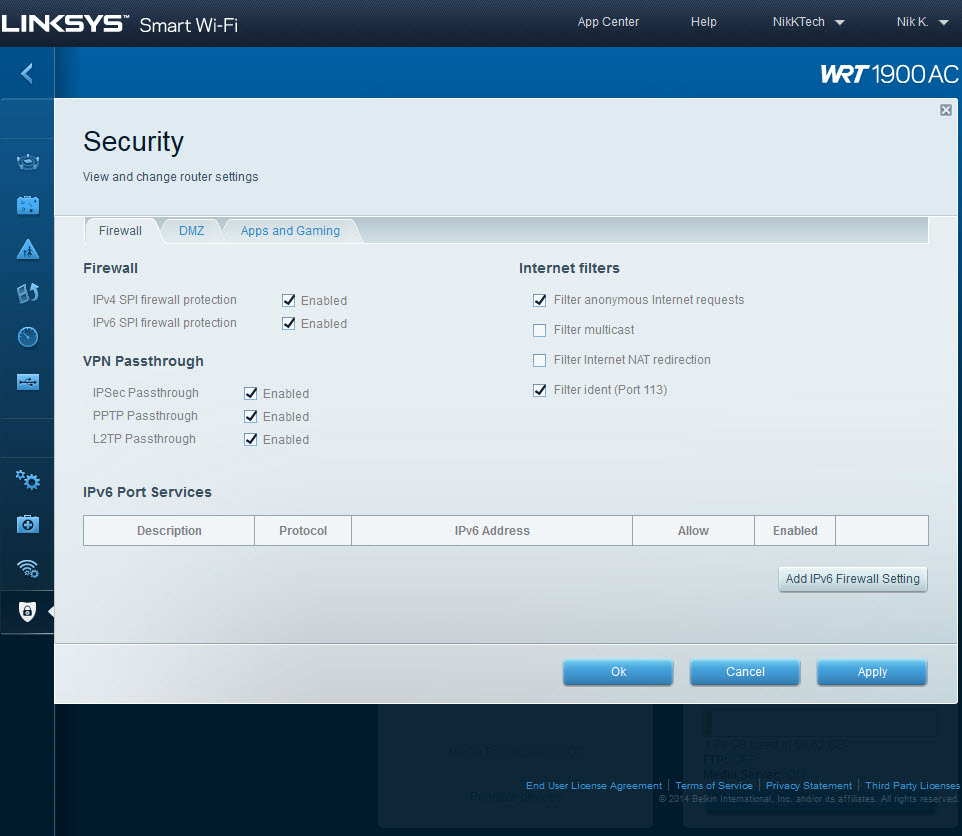Switch to the Apps and Gaming tab

coord(290,231)
